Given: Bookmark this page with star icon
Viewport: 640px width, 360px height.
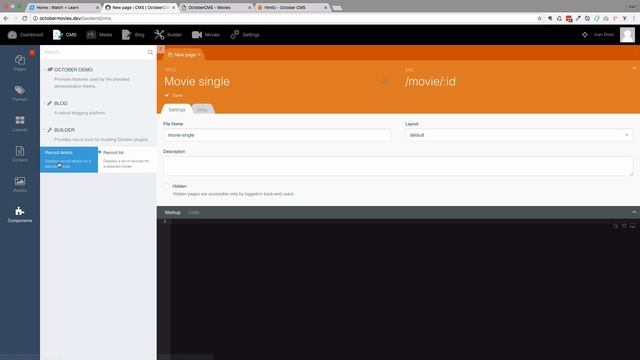Looking at the screenshot, I should click(539, 18).
